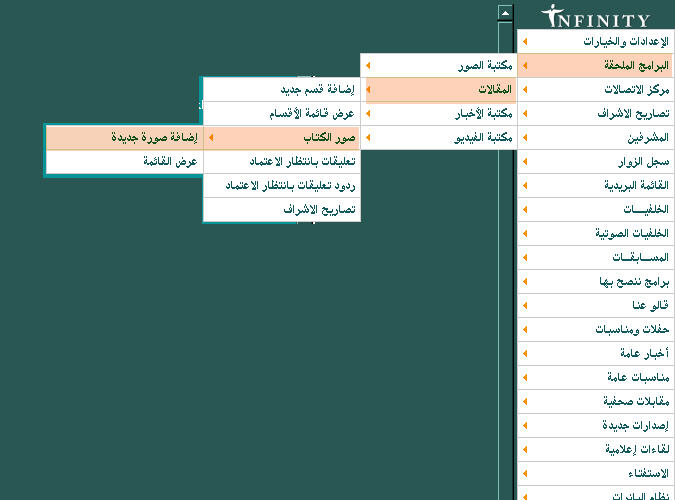Click arrow icon beside أخبار عامة
Image resolution: width=675 pixels, height=500 pixels.
pos(526,354)
